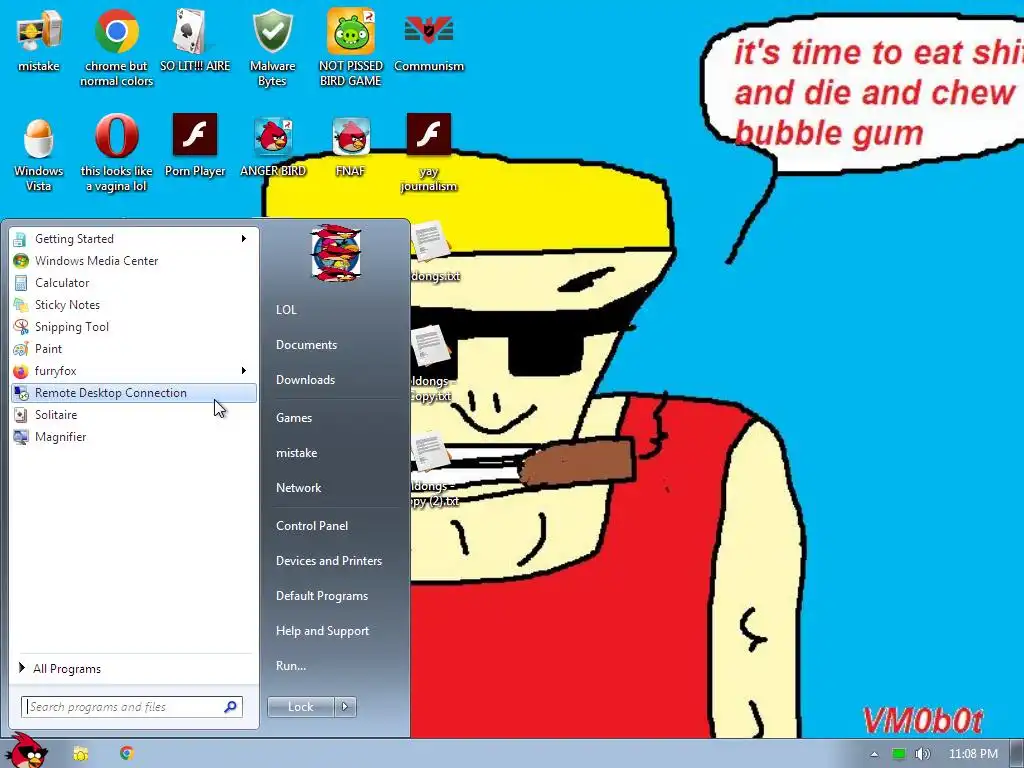Image resolution: width=1024 pixels, height=768 pixels.
Task: Open the dongs.txt file on desktop
Action: coord(434,251)
